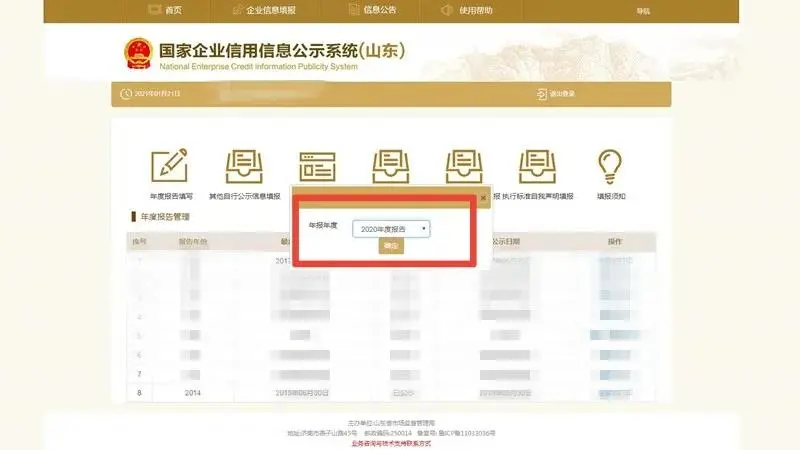
Task: Click the third form icon in the icon row
Action: 316,166
